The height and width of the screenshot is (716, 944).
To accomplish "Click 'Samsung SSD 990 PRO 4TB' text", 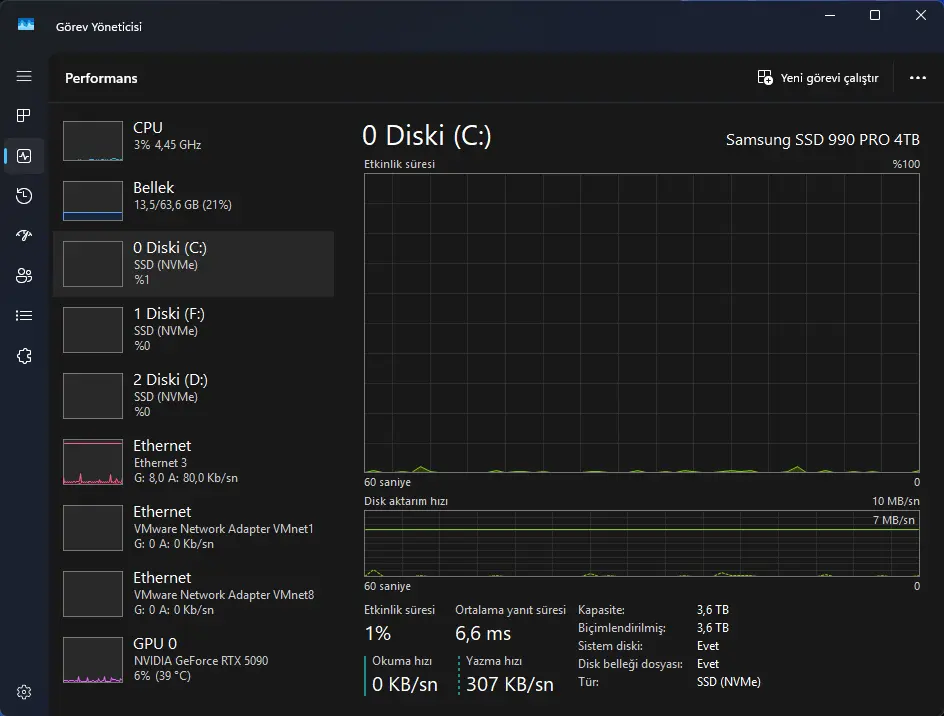I will coord(822,140).
